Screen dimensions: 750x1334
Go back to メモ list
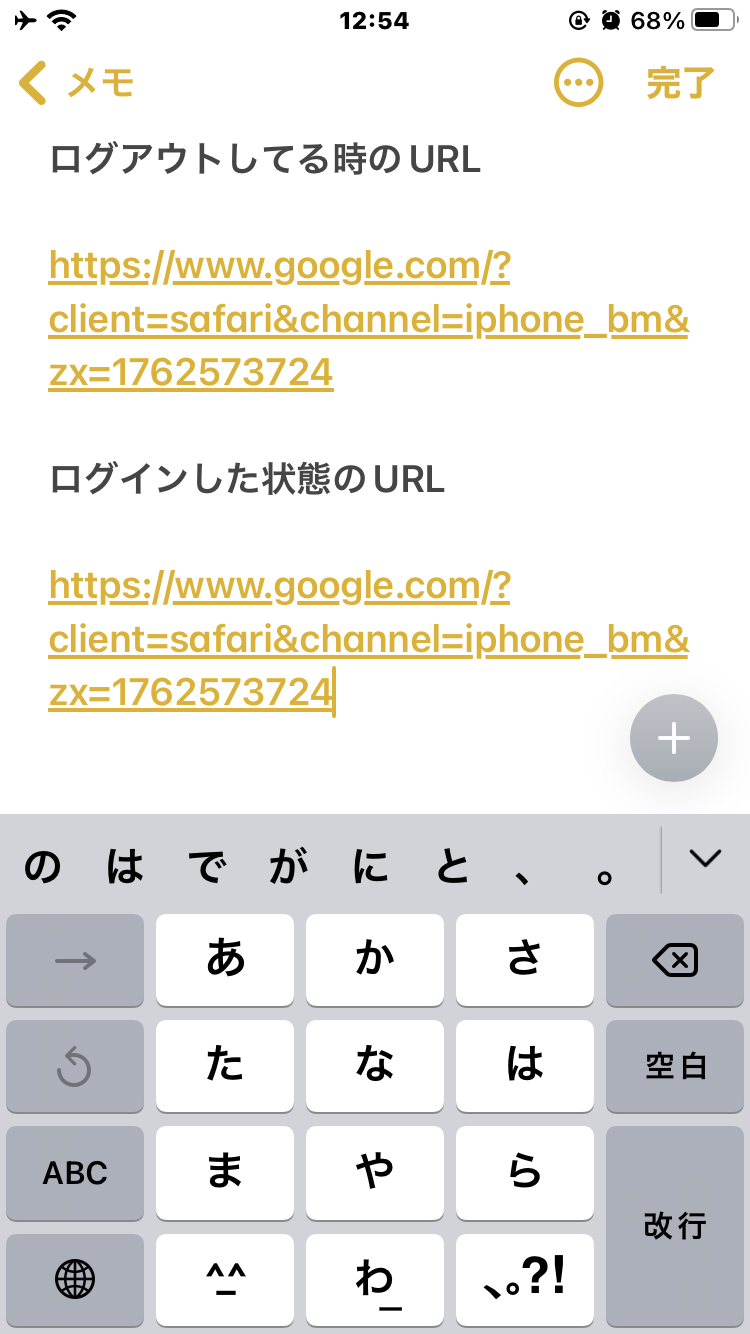(x=76, y=83)
